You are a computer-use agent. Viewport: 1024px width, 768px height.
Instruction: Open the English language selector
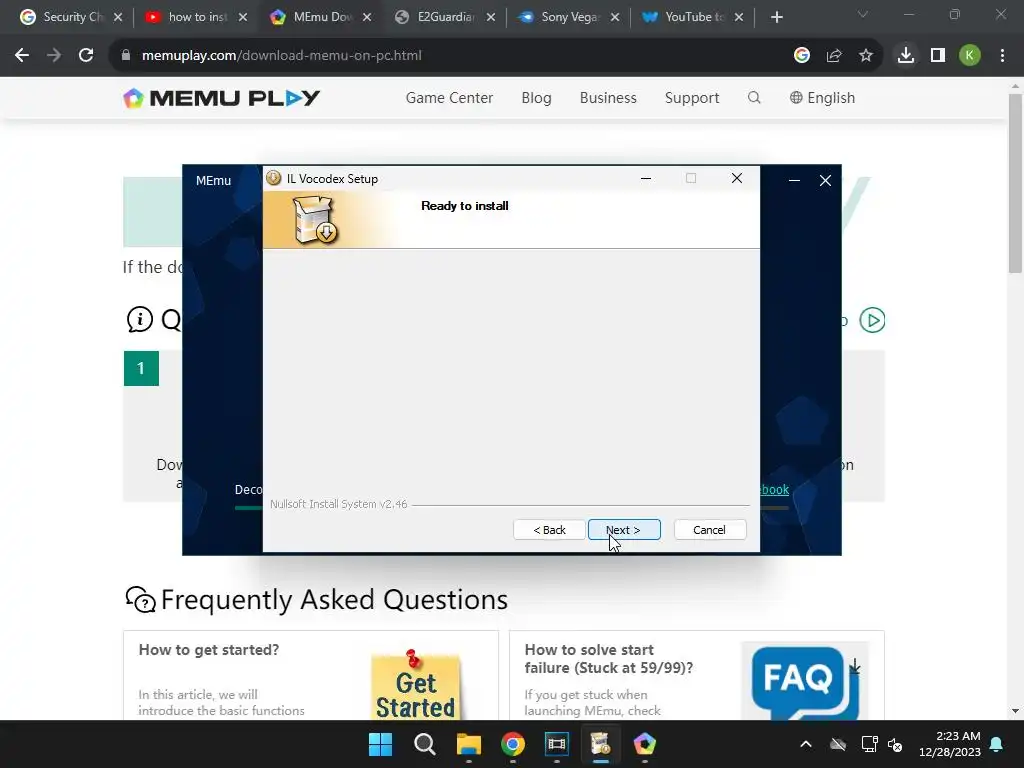coord(822,98)
